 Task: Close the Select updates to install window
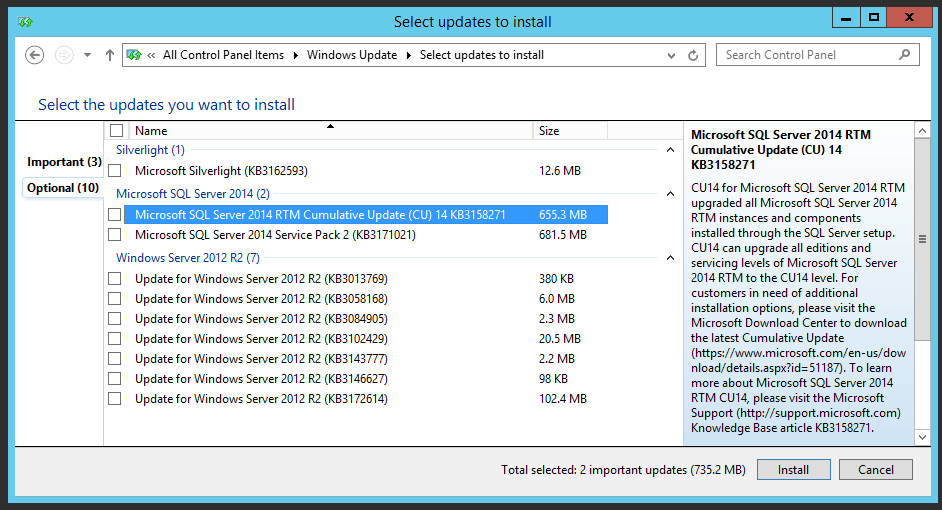(x=910, y=17)
